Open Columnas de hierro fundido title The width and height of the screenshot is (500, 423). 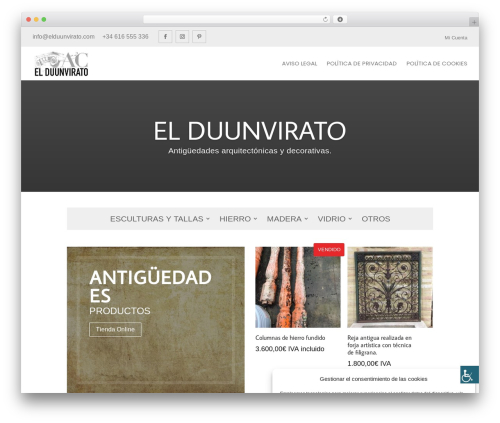point(290,338)
